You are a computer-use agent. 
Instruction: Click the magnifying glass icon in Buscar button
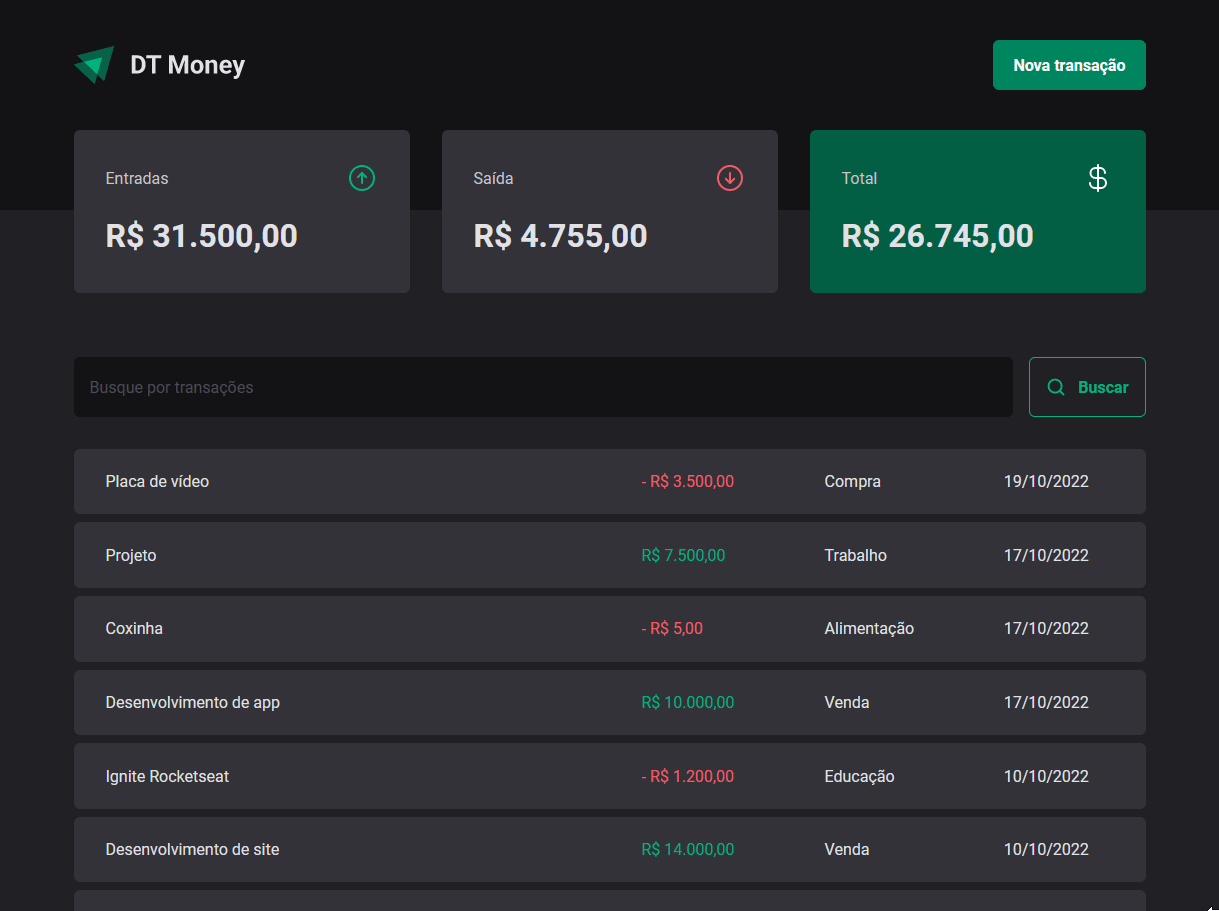coord(1056,387)
